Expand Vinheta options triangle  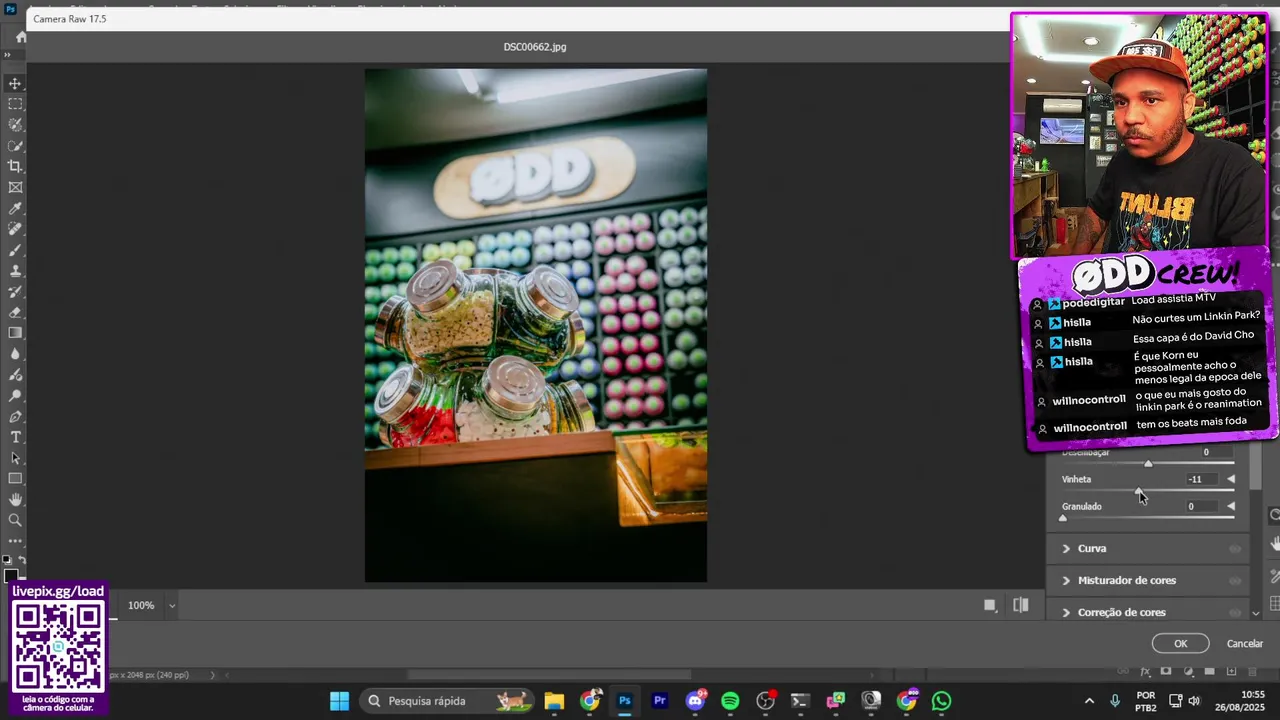pos(1231,479)
